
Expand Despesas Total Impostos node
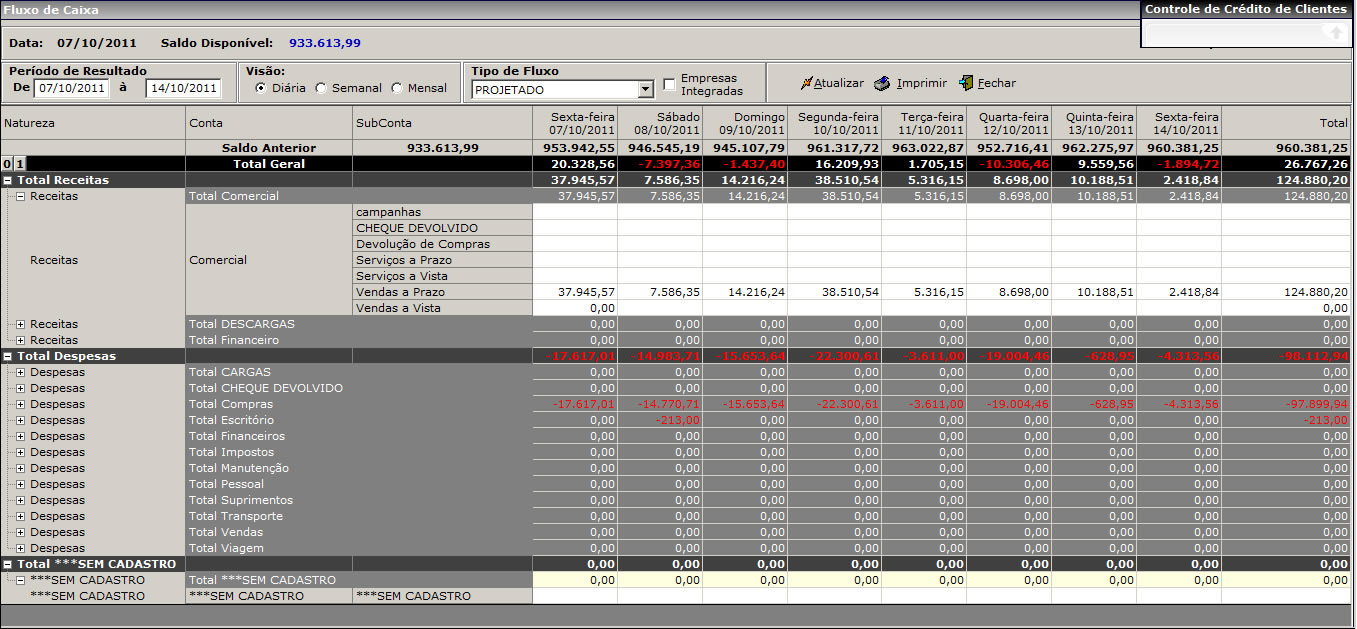[21, 452]
